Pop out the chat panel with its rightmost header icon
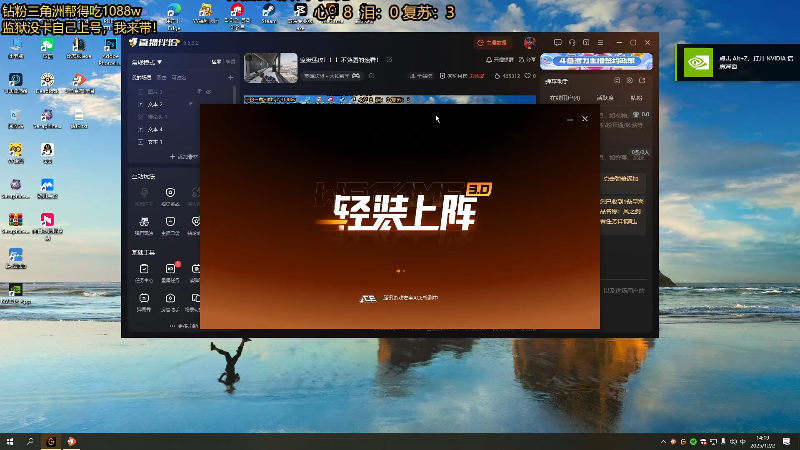 (642, 81)
